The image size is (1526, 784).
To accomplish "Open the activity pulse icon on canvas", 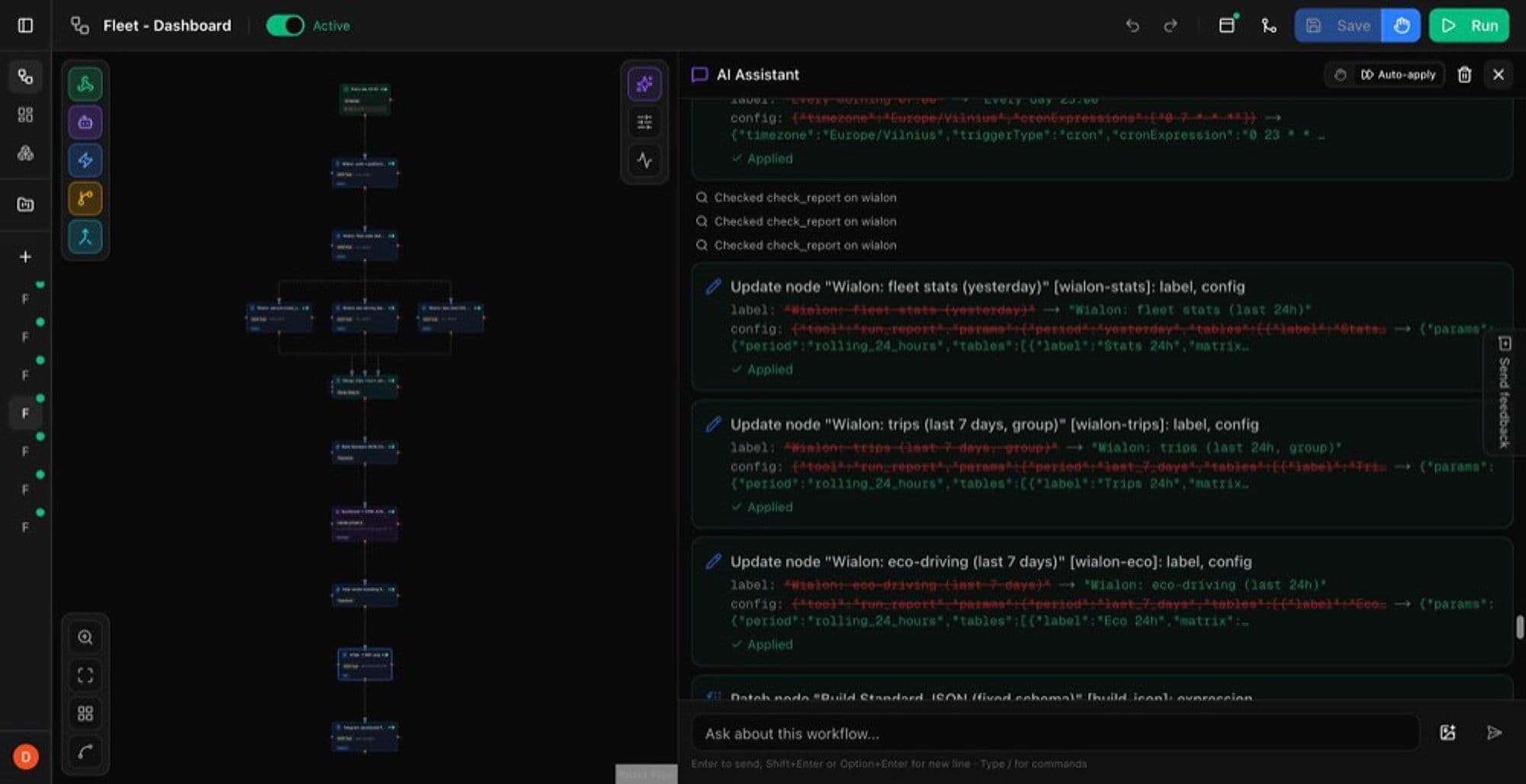I will tap(645, 160).
